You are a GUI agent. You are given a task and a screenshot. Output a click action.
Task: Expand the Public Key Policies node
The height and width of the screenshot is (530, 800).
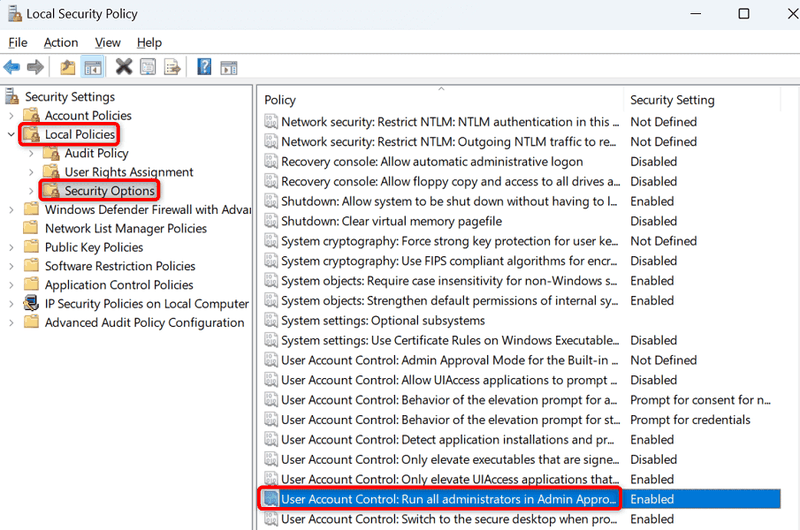(11, 247)
